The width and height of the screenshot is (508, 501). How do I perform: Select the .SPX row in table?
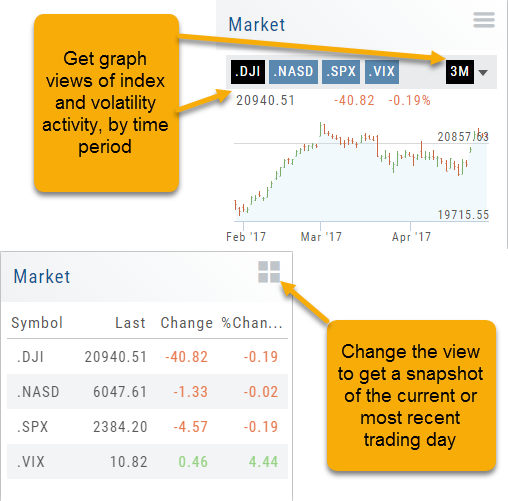click(147, 427)
